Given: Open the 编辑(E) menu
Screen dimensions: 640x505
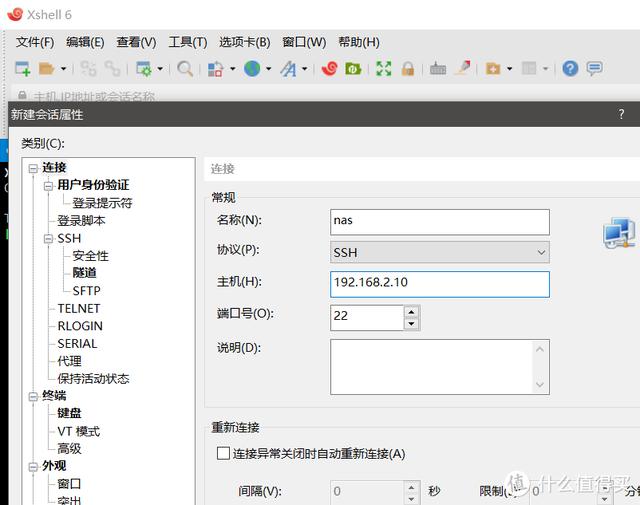Looking at the screenshot, I should tap(85, 42).
